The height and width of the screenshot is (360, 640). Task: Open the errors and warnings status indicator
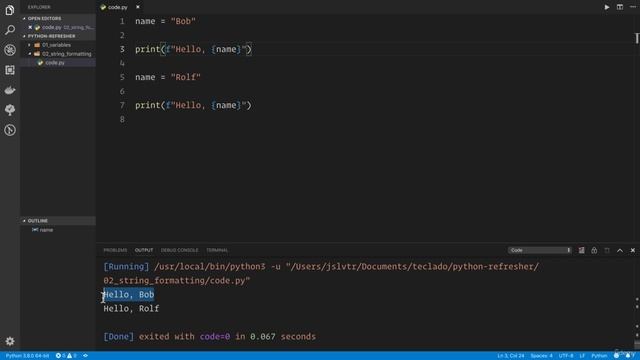pyautogui.click(x=66, y=356)
